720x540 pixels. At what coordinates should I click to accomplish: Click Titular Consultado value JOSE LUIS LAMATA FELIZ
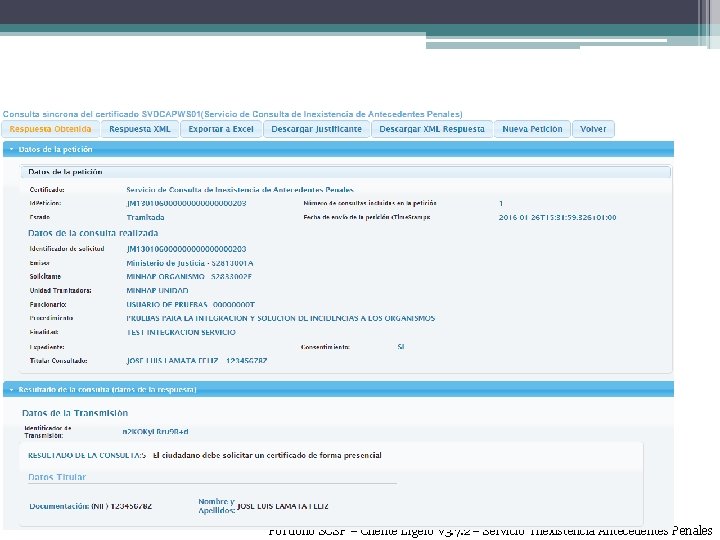(x=197, y=361)
